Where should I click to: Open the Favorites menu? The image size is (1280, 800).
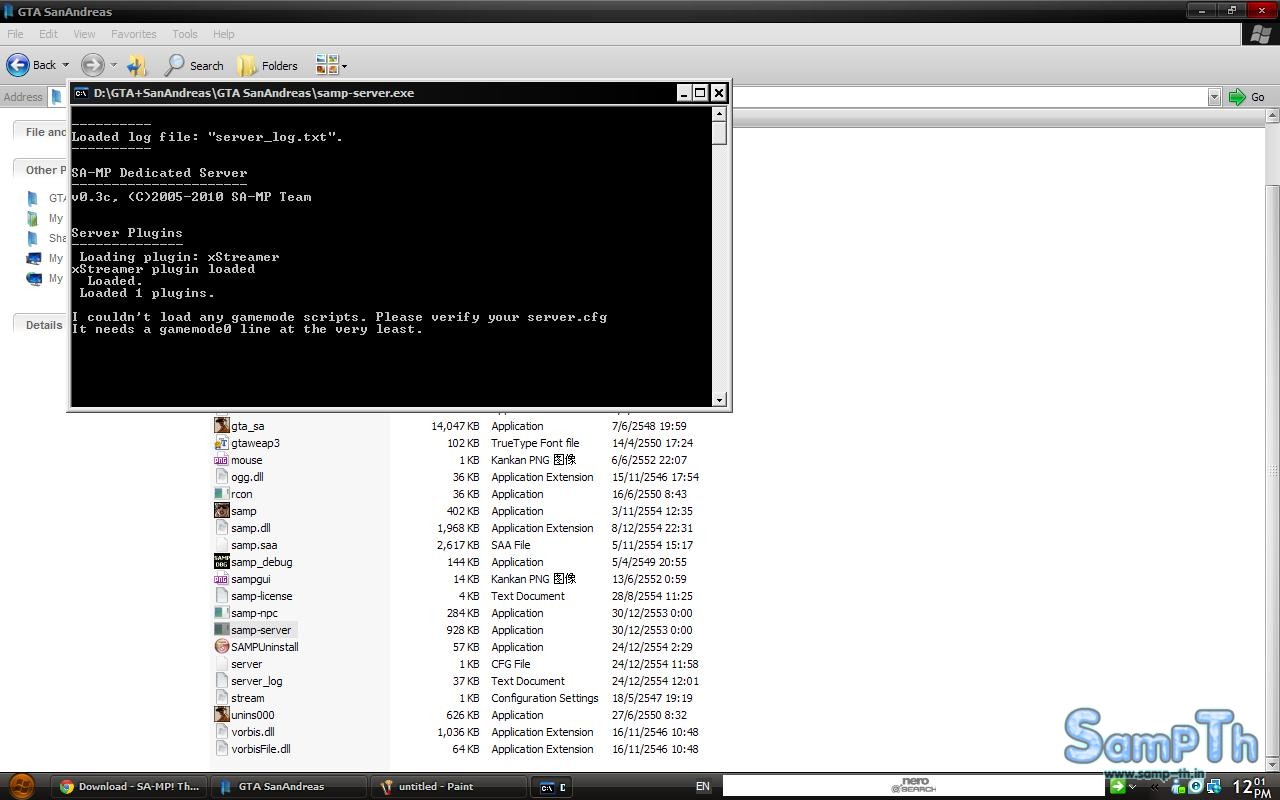click(x=133, y=34)
